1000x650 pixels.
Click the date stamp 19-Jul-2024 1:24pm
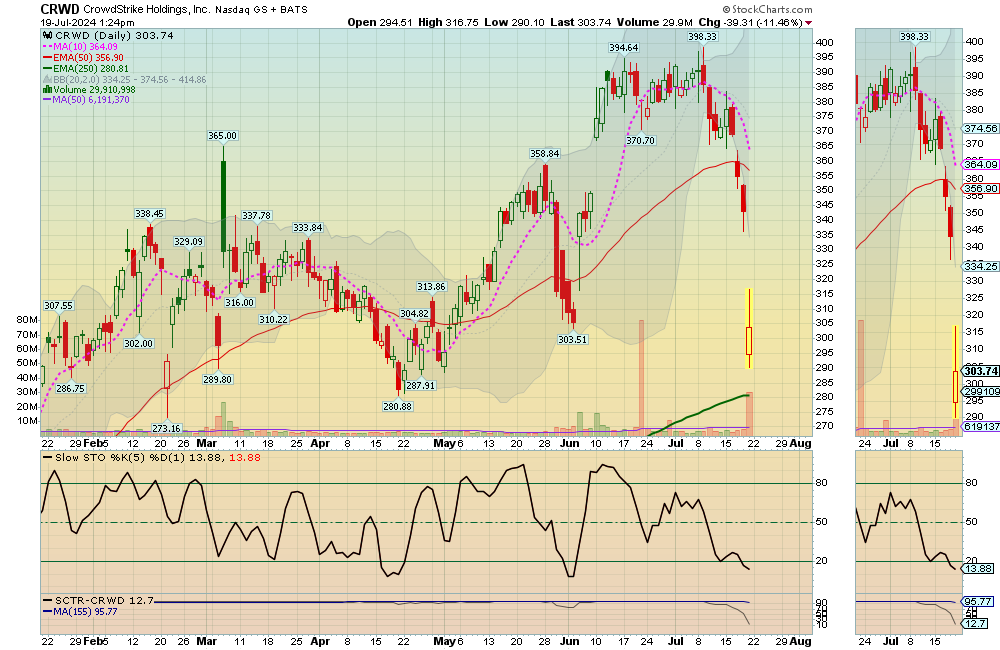87,22
